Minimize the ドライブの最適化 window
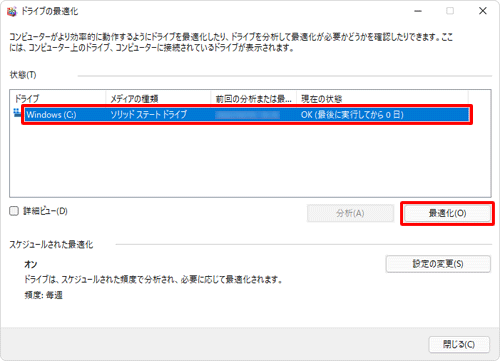 (418, 11)
